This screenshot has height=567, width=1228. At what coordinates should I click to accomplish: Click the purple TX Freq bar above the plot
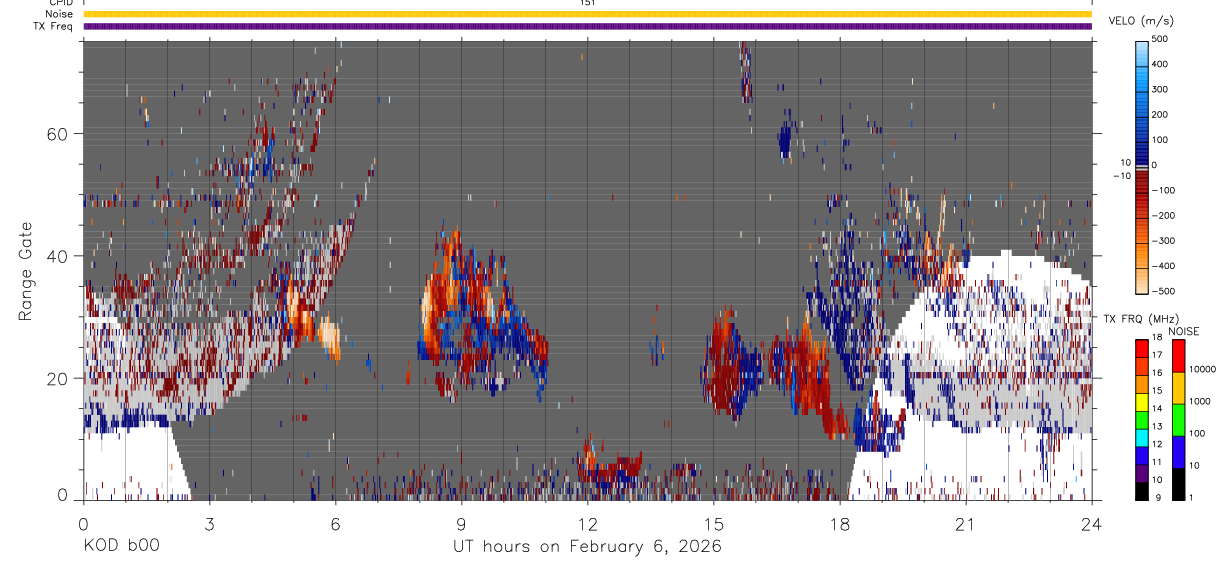(587, 26)
